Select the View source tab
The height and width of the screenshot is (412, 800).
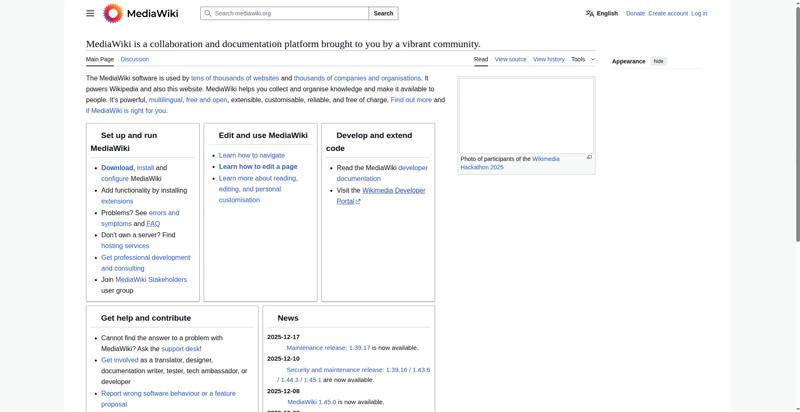pos(510,59)
